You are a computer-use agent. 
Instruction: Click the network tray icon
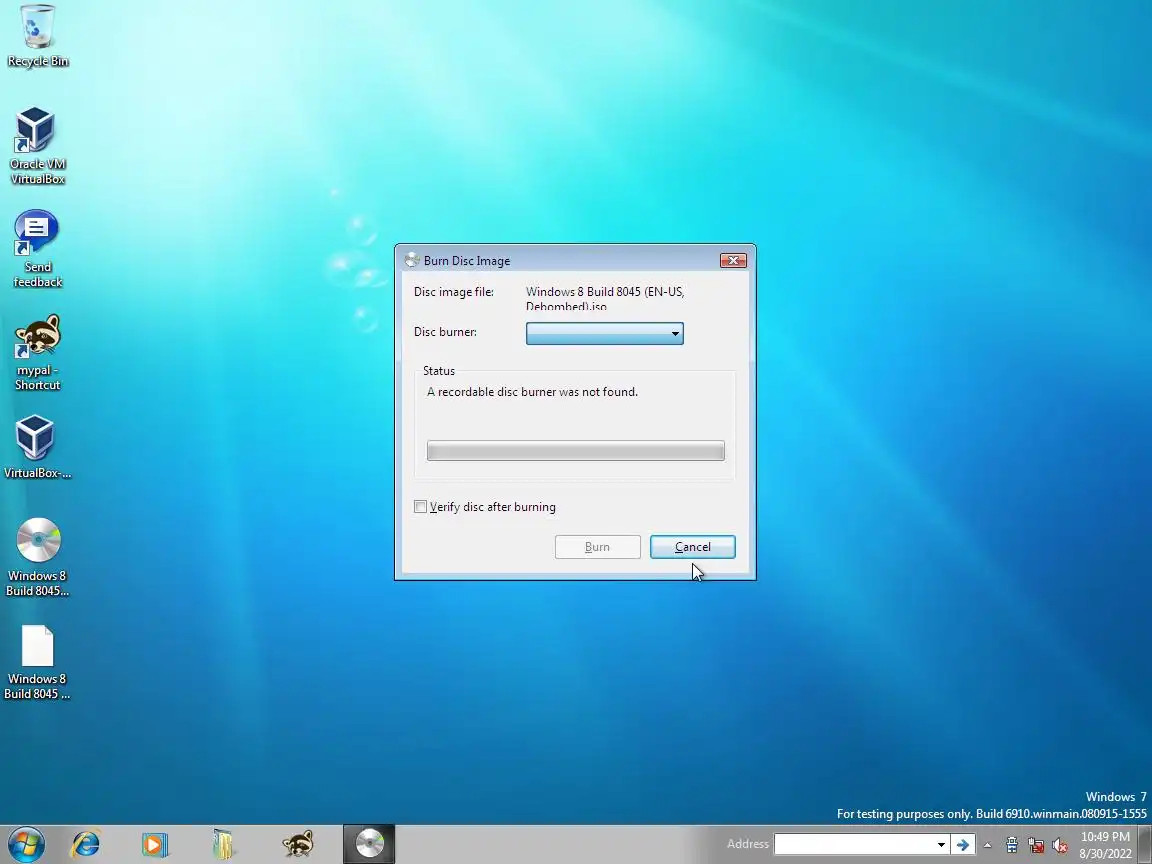coord(1036,845)
